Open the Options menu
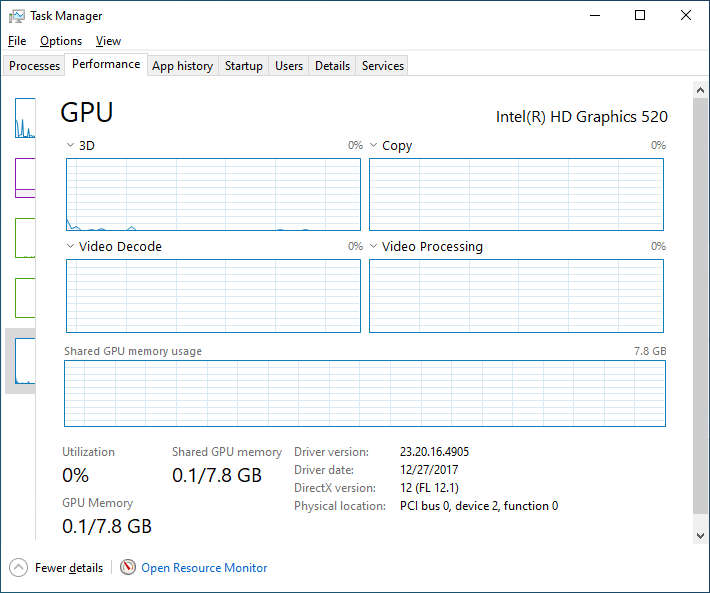Viewport: 710px width, 593px height. pos(61,41)
